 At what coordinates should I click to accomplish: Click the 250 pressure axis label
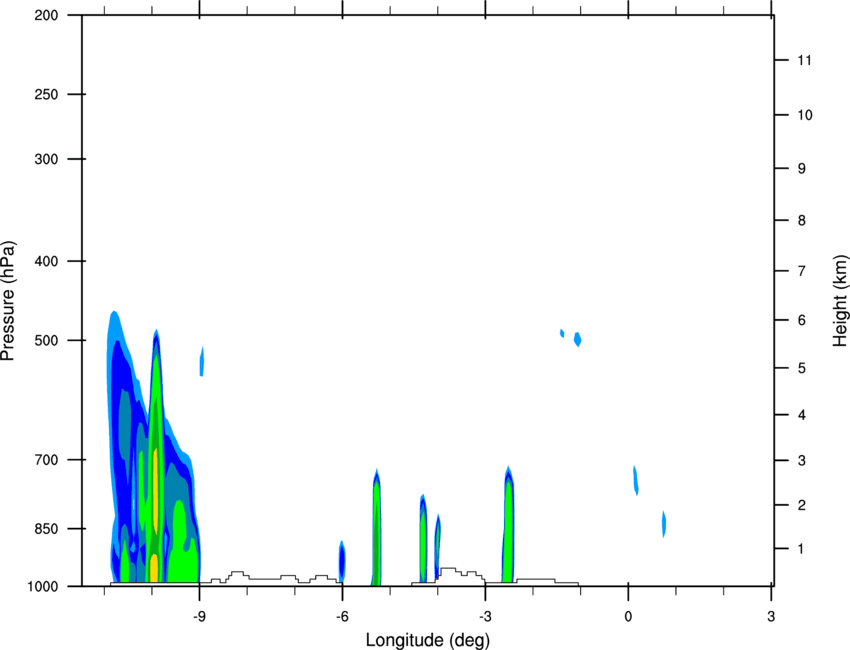pos(46,94)
